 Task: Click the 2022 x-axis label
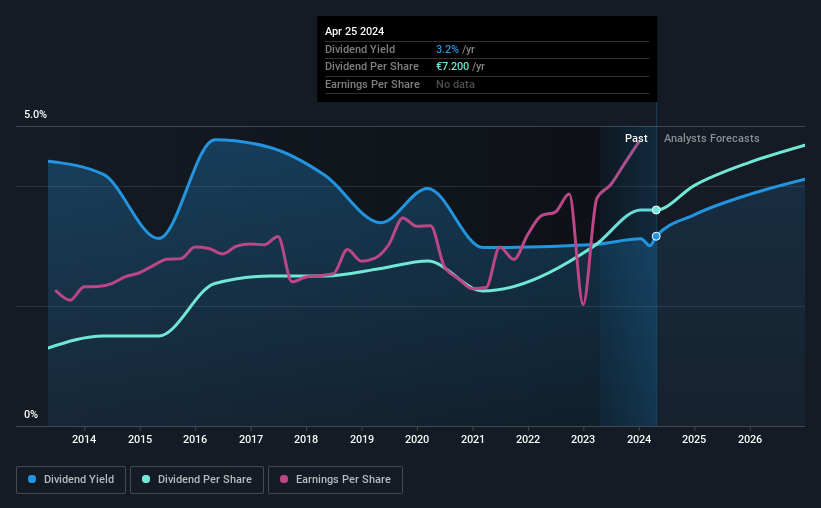pyautogui.click(x=528, y=439)
